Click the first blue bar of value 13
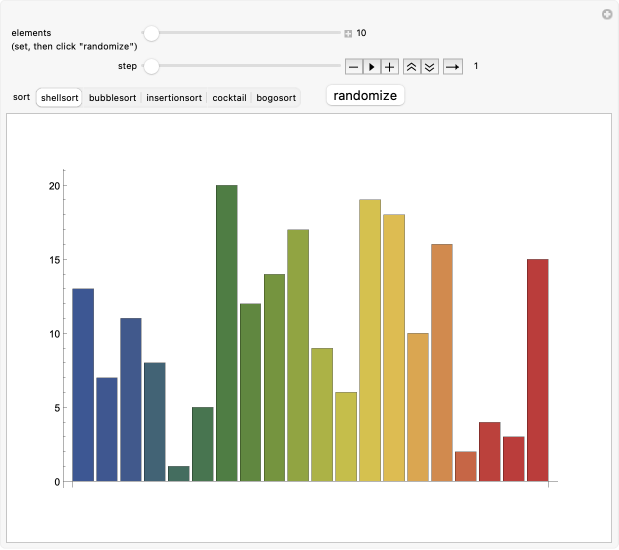This screenshot has height=550, width=619. (83, 385)
